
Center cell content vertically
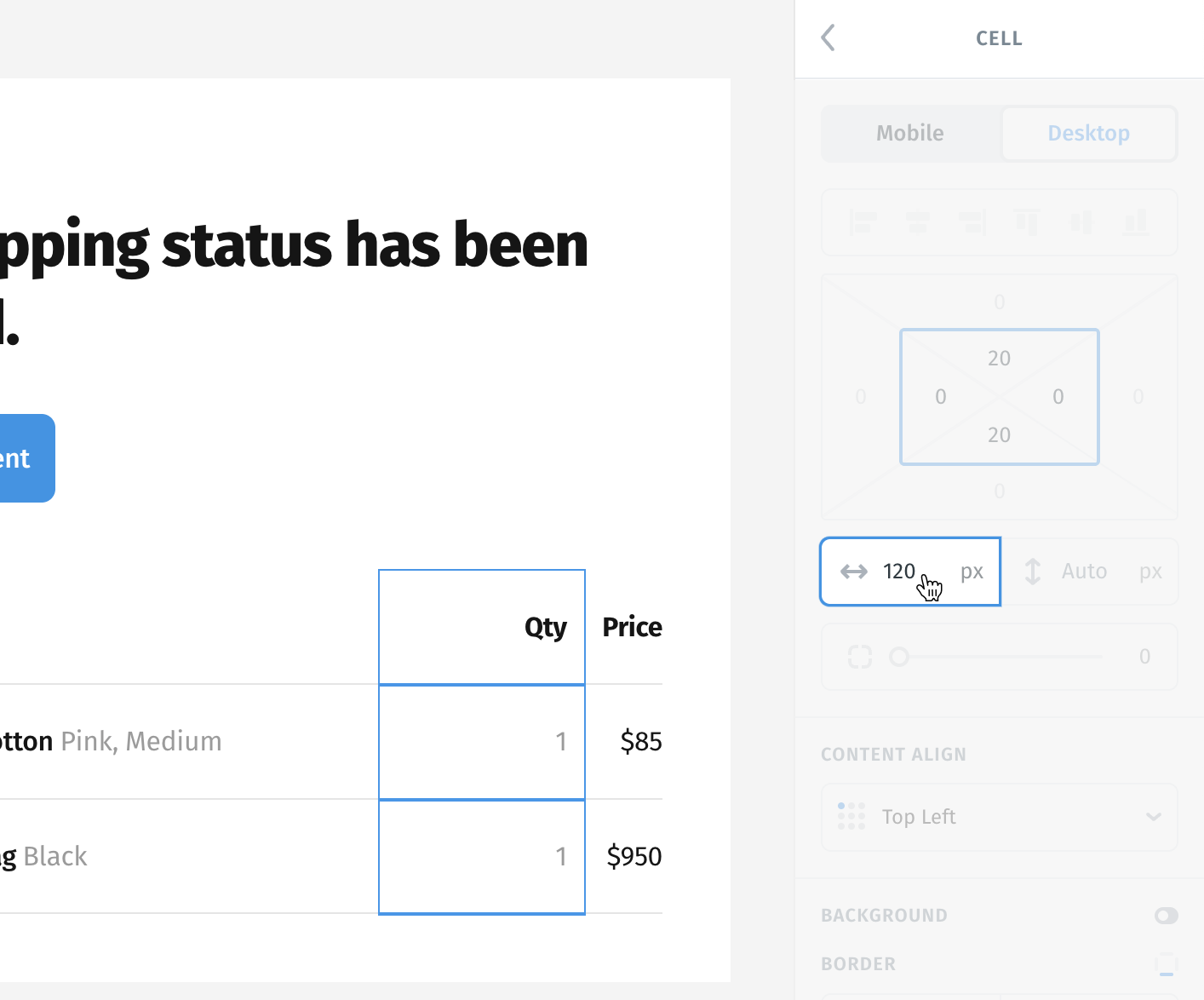1081,222
